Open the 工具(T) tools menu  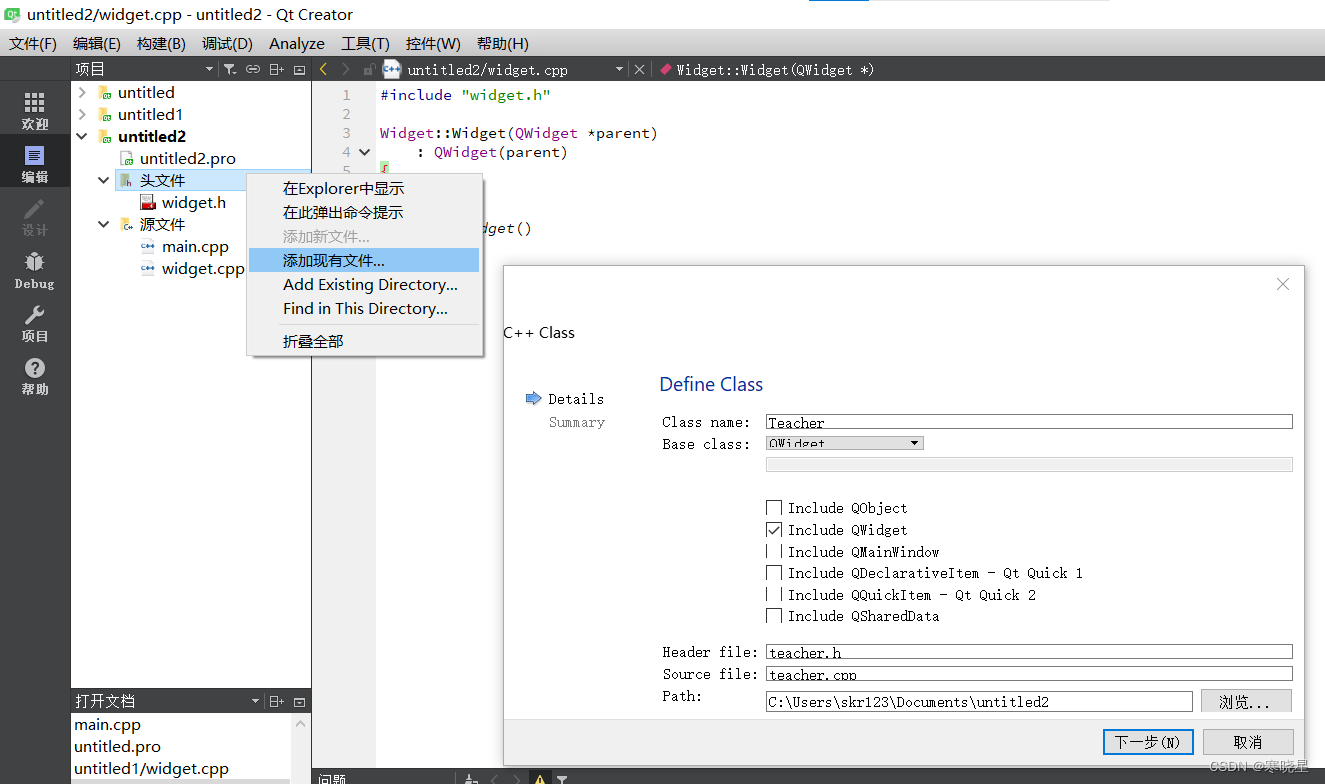(x=365, y=43)
